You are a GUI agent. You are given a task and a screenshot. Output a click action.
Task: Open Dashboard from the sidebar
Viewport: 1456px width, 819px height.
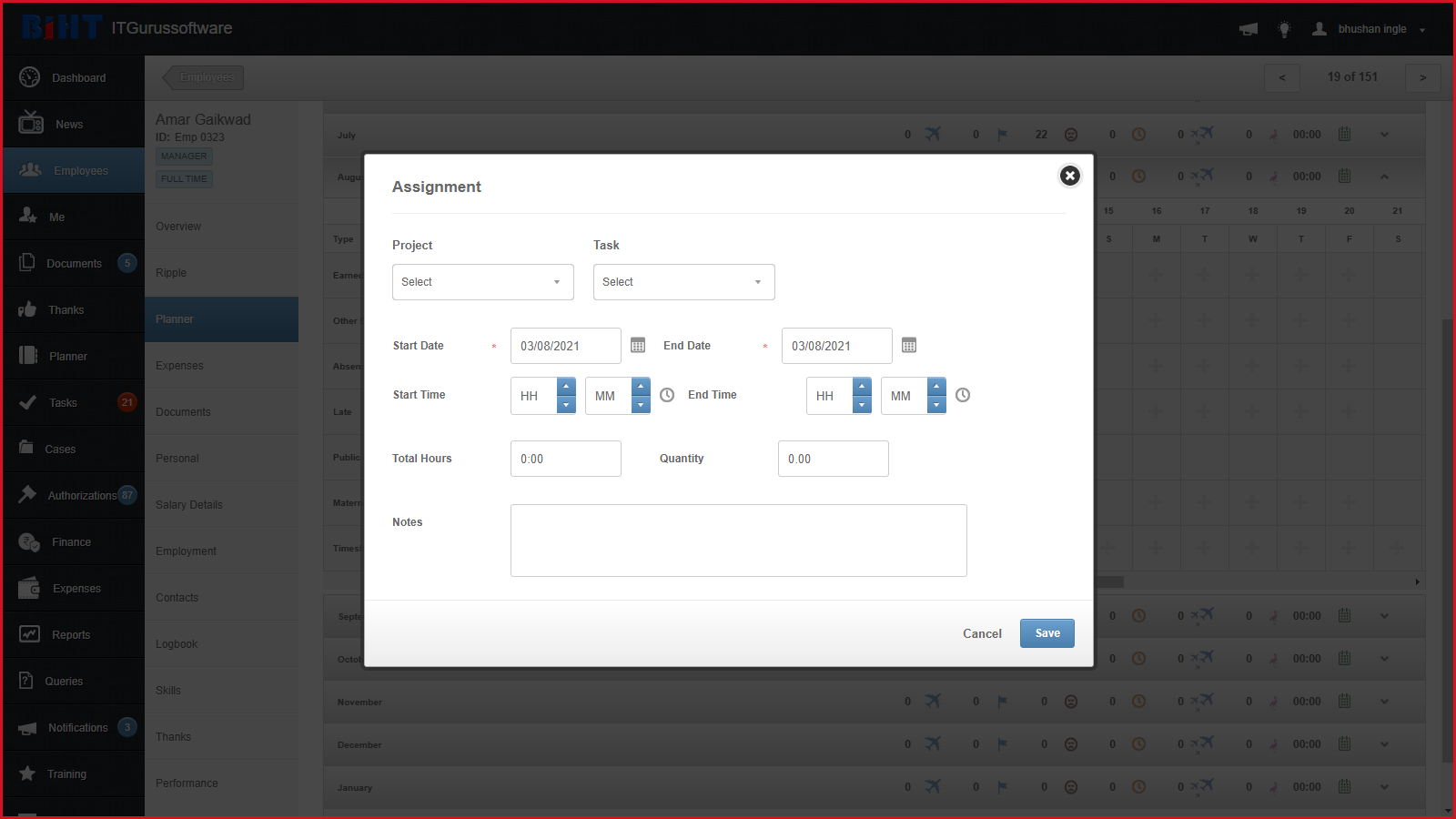pos(73,78)
